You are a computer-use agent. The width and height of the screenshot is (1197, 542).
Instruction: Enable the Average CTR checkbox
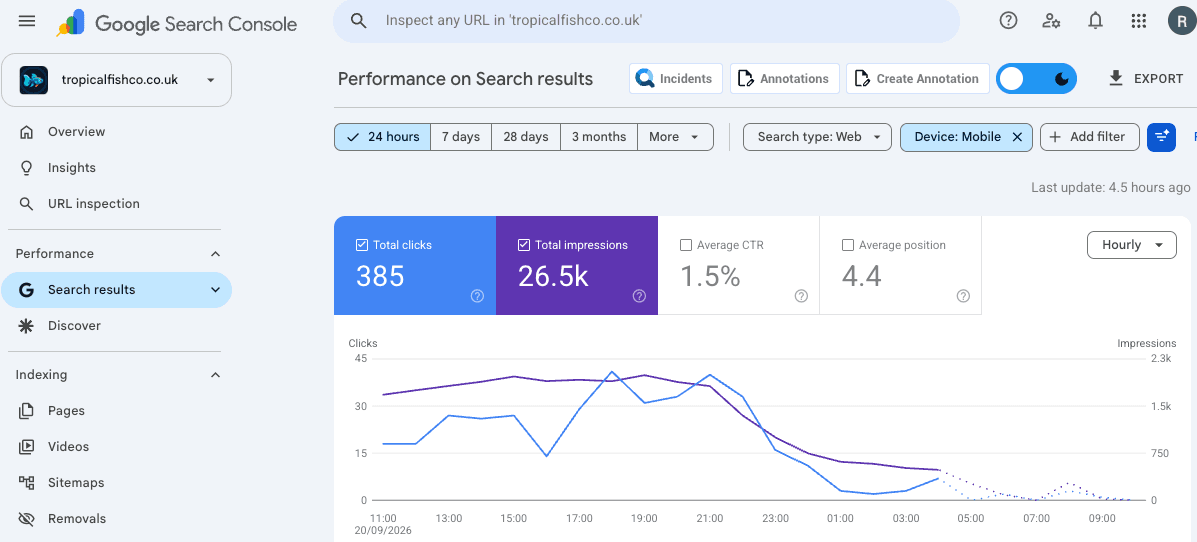[686, 245]
